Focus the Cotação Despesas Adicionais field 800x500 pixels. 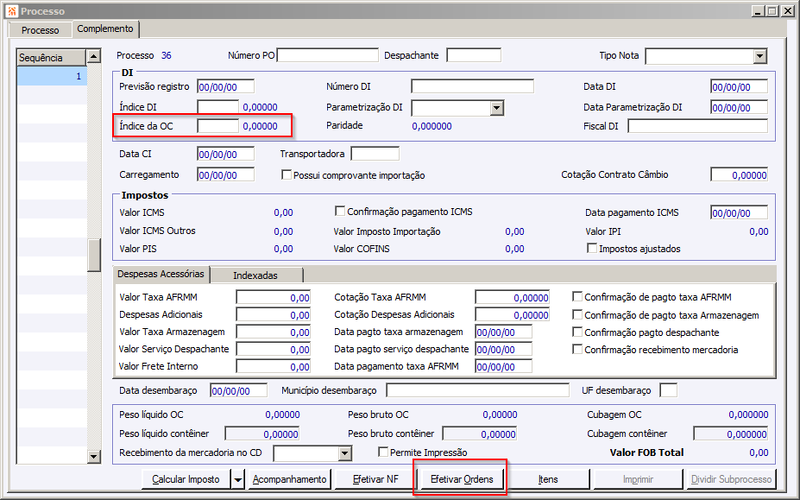[x=512, y=315]
